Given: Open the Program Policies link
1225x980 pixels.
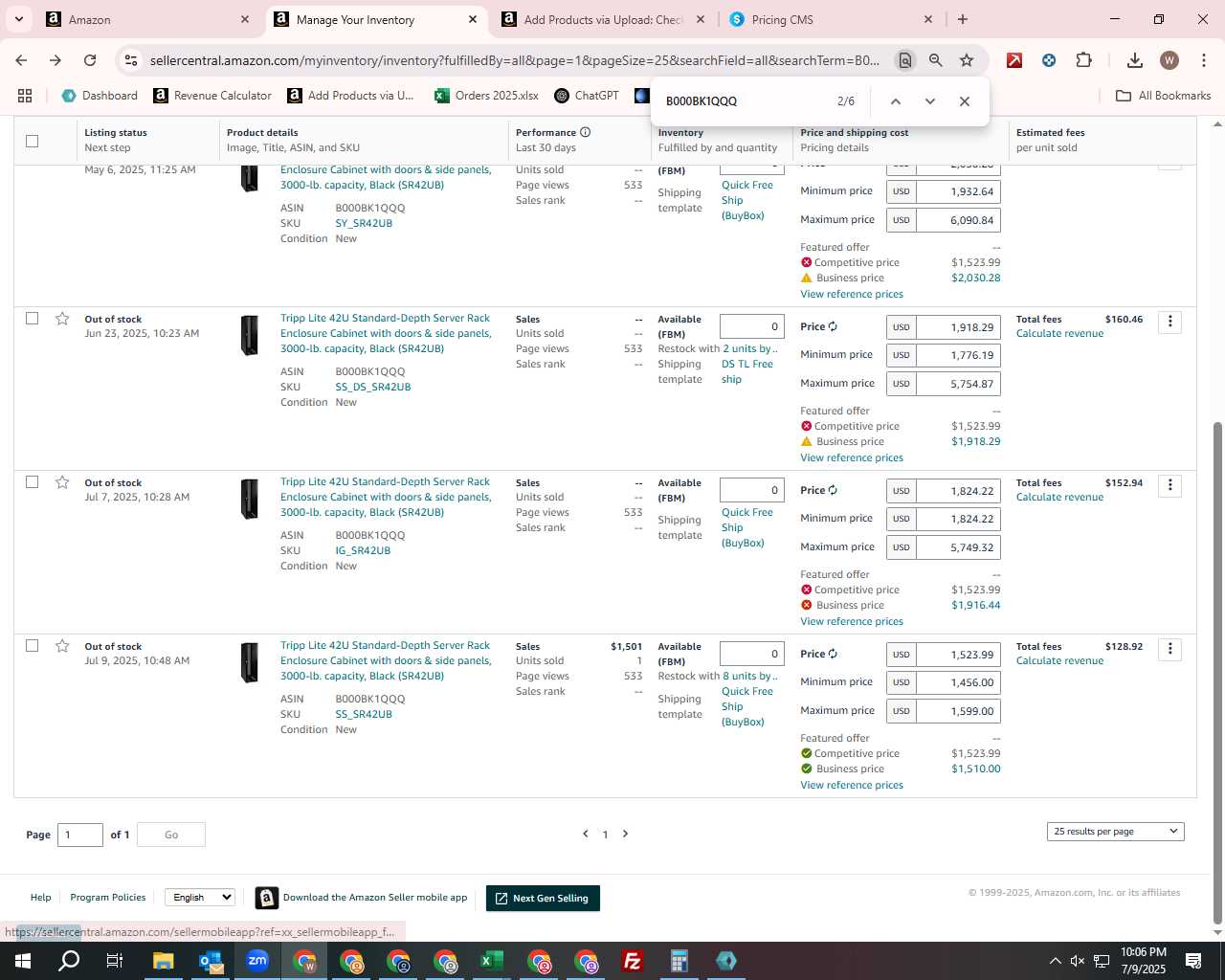Looking at the screenshot, I should pos(108,897).
